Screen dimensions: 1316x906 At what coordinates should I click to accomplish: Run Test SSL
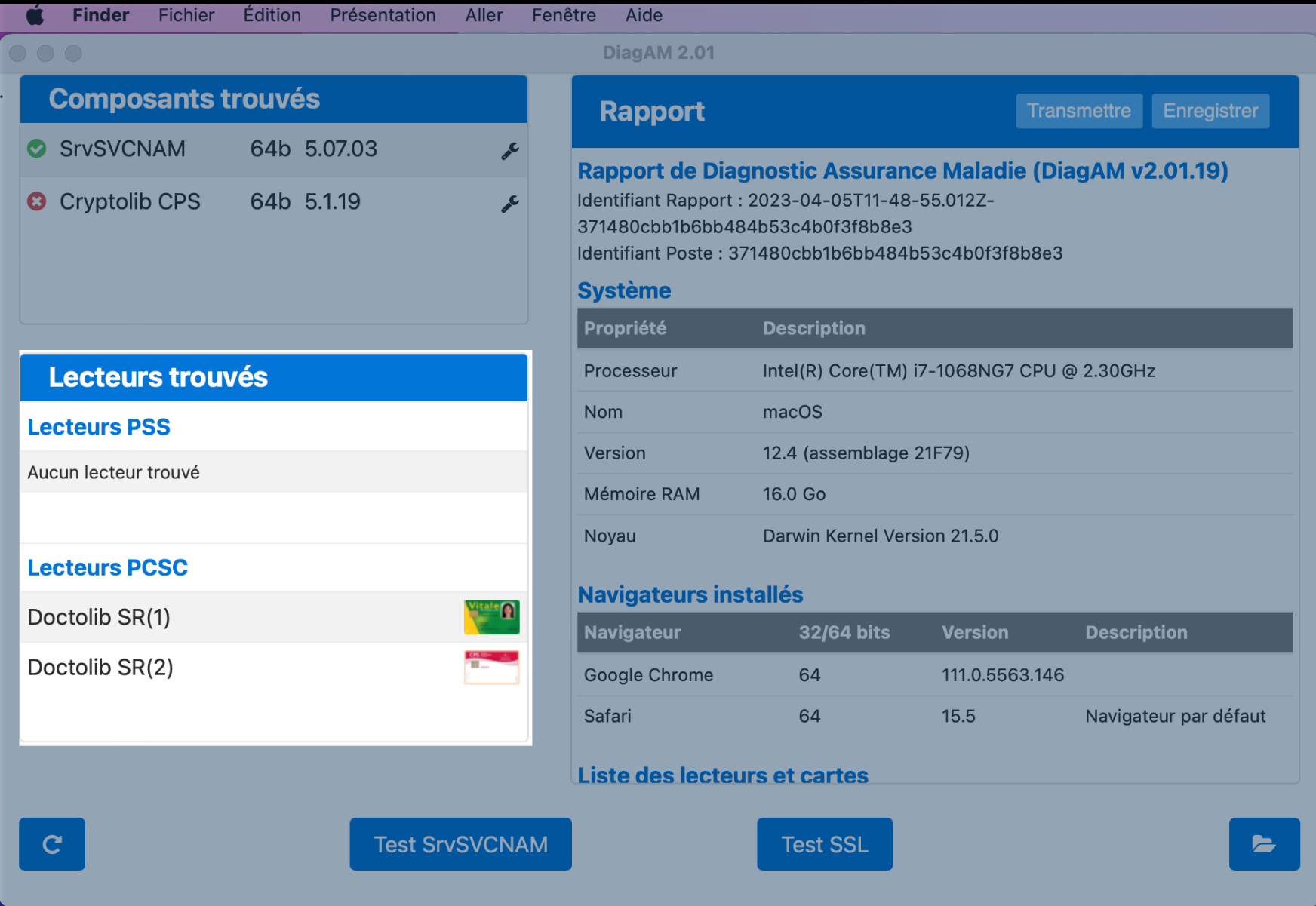click(825, 844)
